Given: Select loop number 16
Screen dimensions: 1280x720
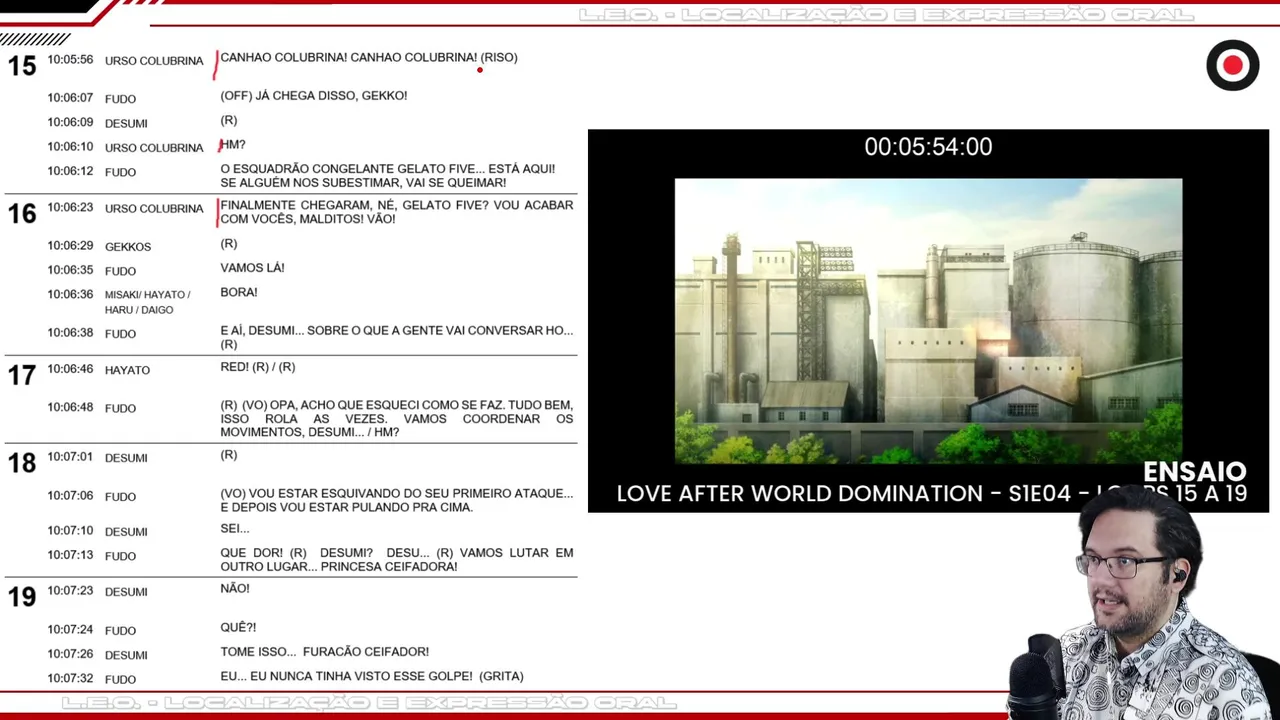Looking at the screenshot, I should 22,213.
